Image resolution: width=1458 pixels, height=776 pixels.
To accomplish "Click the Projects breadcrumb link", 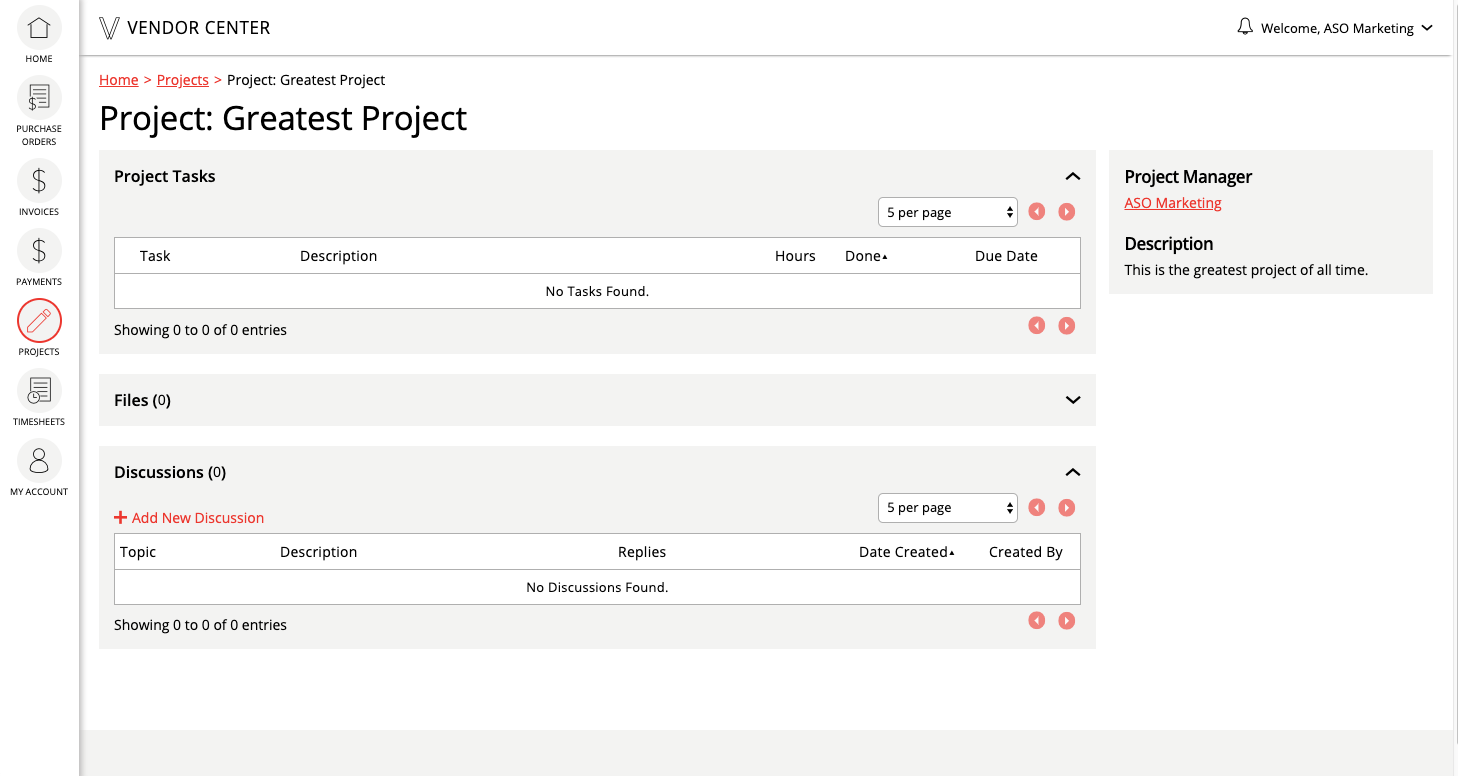I will (183, 80).
